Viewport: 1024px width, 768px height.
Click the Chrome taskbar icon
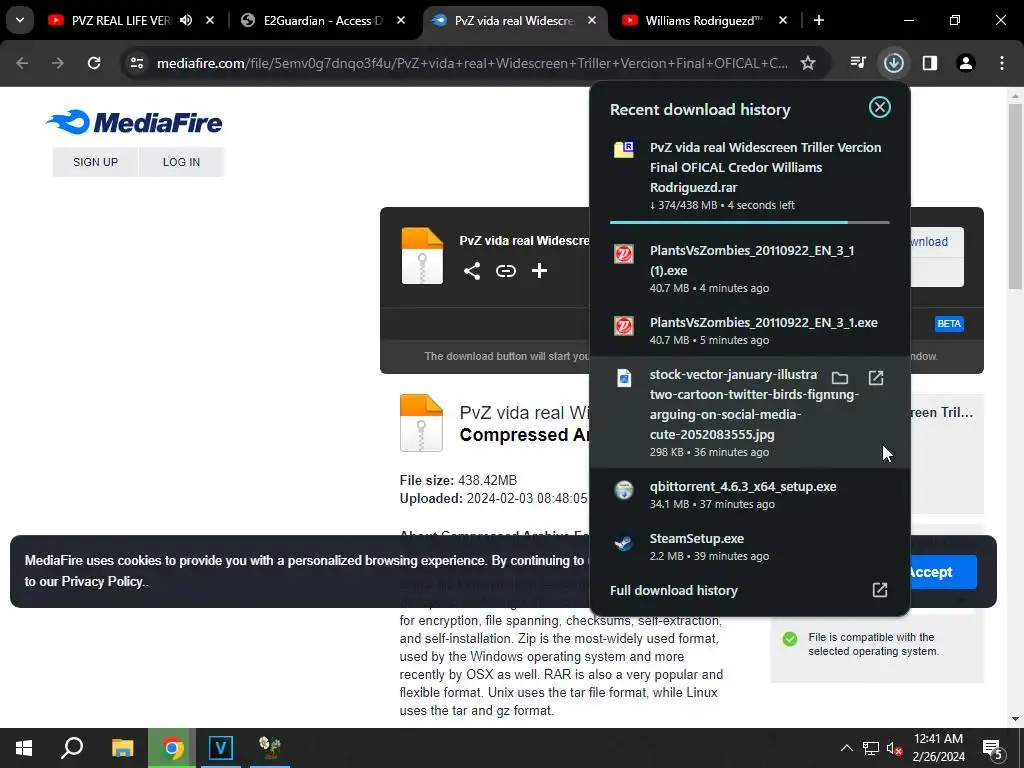click(172, 748)
